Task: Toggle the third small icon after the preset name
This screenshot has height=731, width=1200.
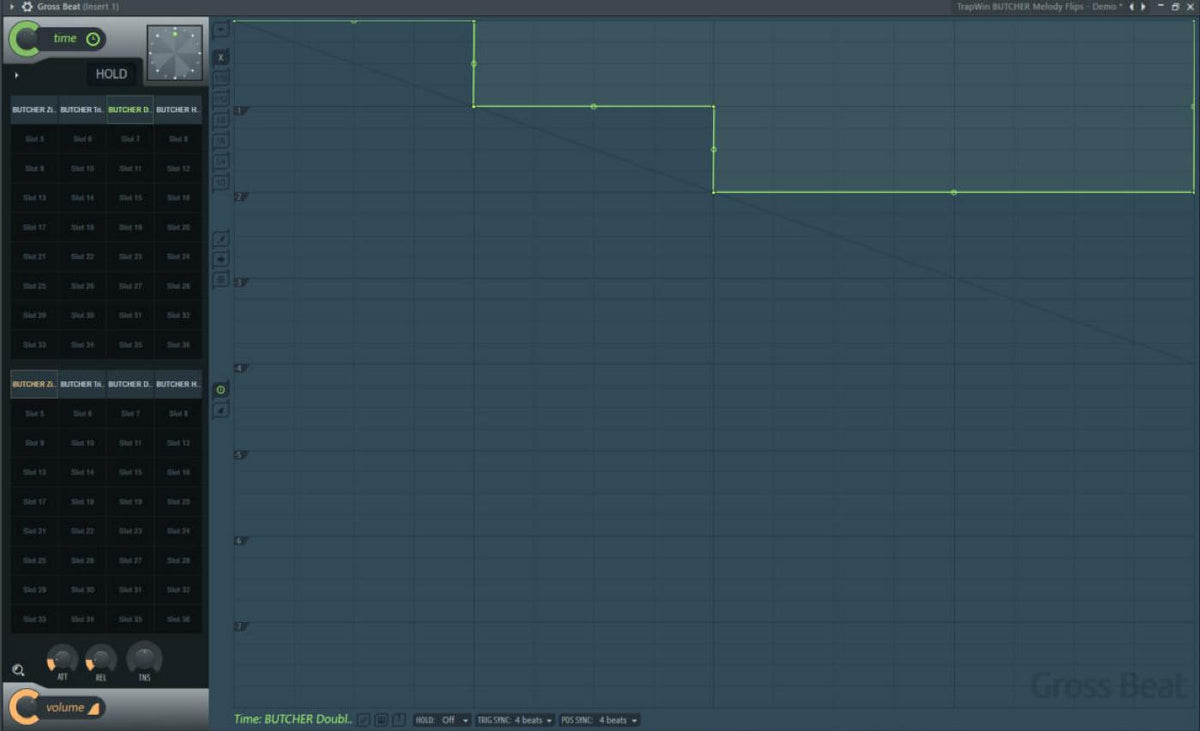Action: 398,720
